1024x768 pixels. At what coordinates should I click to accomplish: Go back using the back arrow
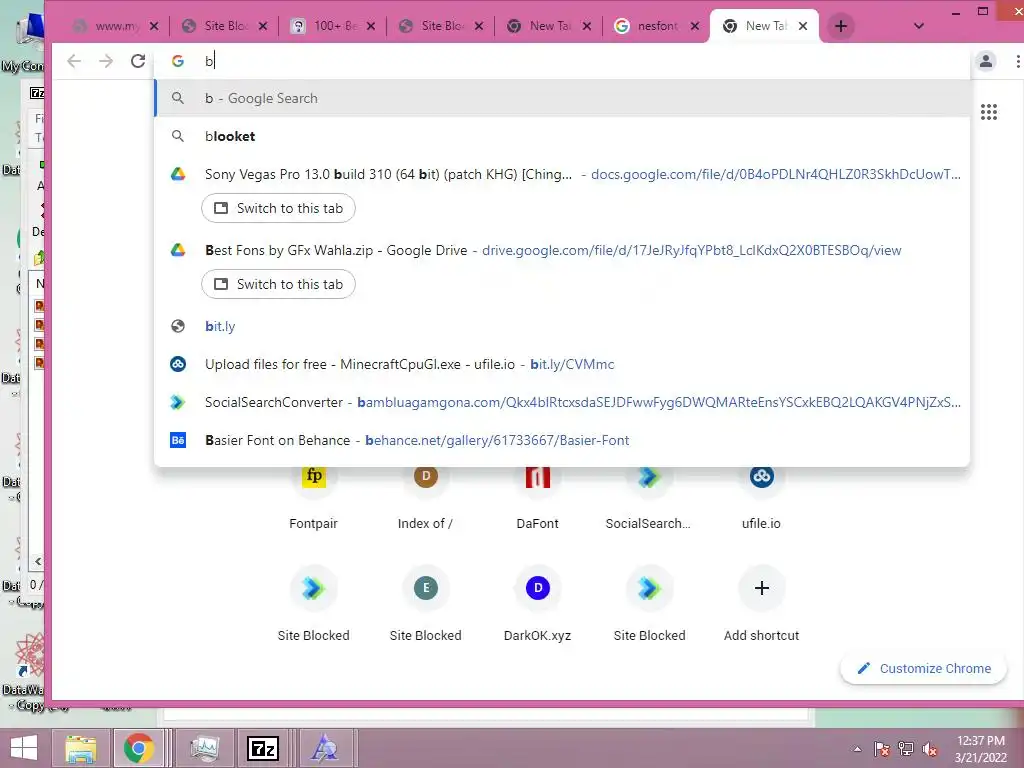tap(74, 61)
